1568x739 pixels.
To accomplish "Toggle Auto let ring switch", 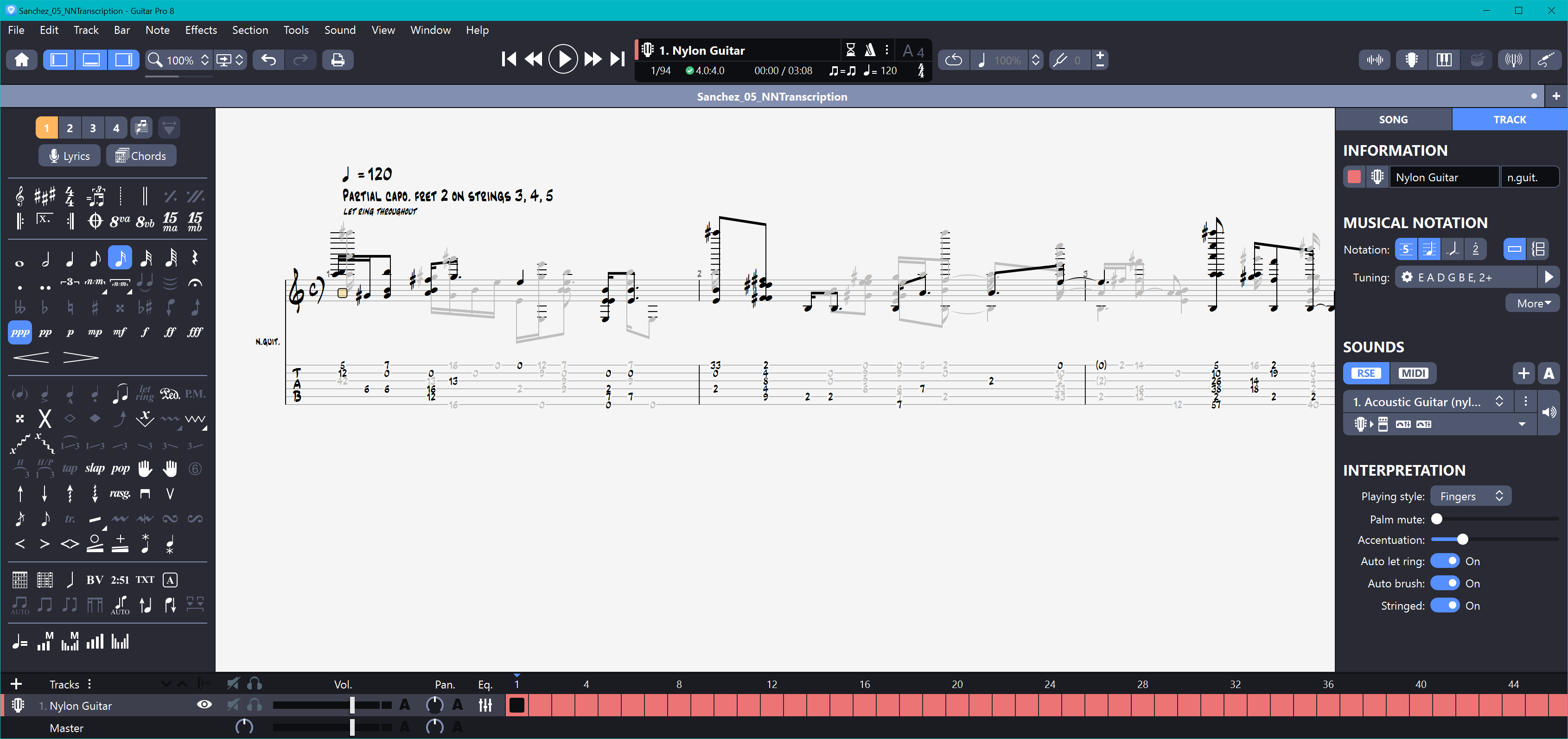I will pyautogui.click(x=1444, y=561).
